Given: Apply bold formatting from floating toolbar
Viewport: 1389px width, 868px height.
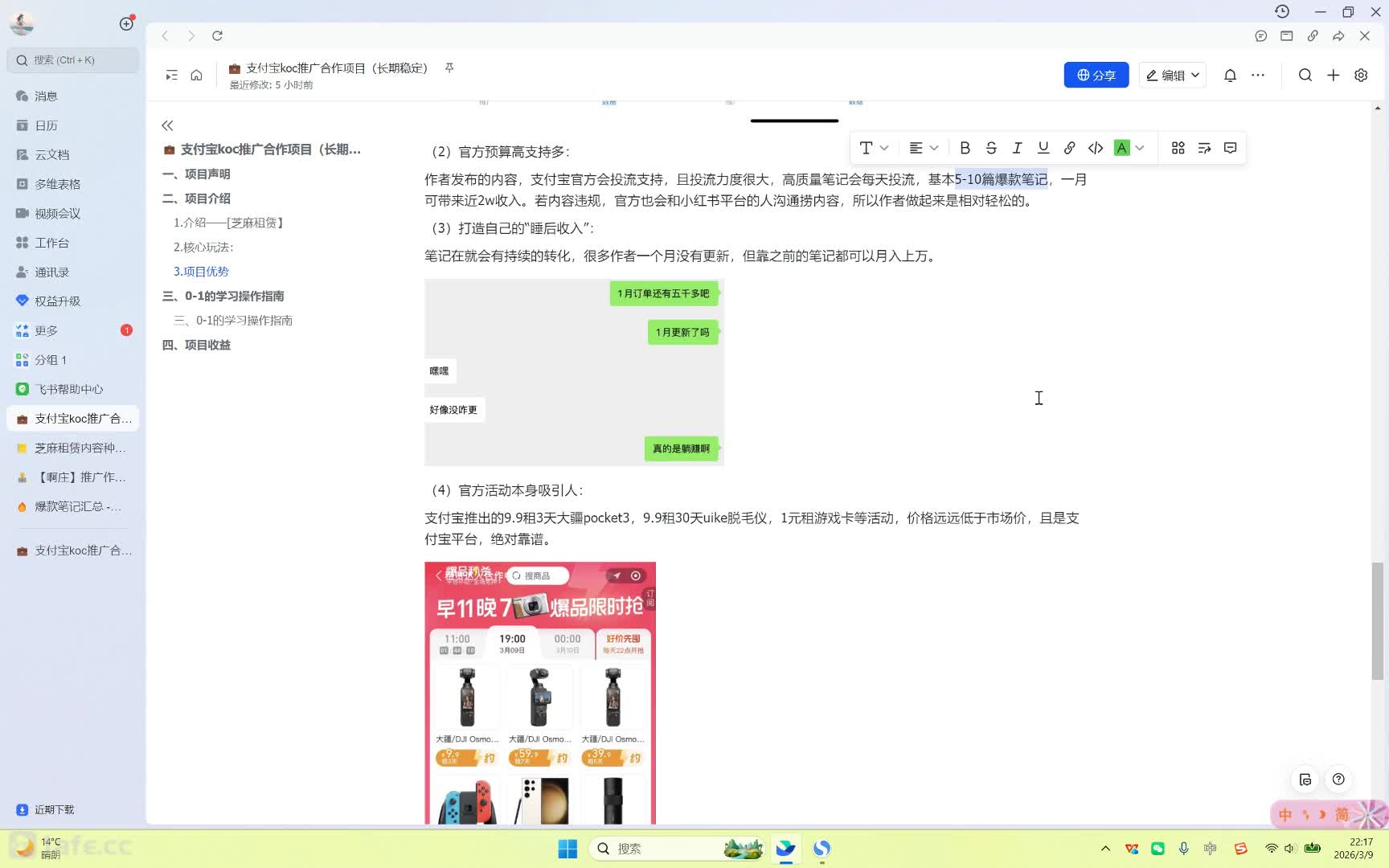Looking at the screenshot, I should point(965,148).
